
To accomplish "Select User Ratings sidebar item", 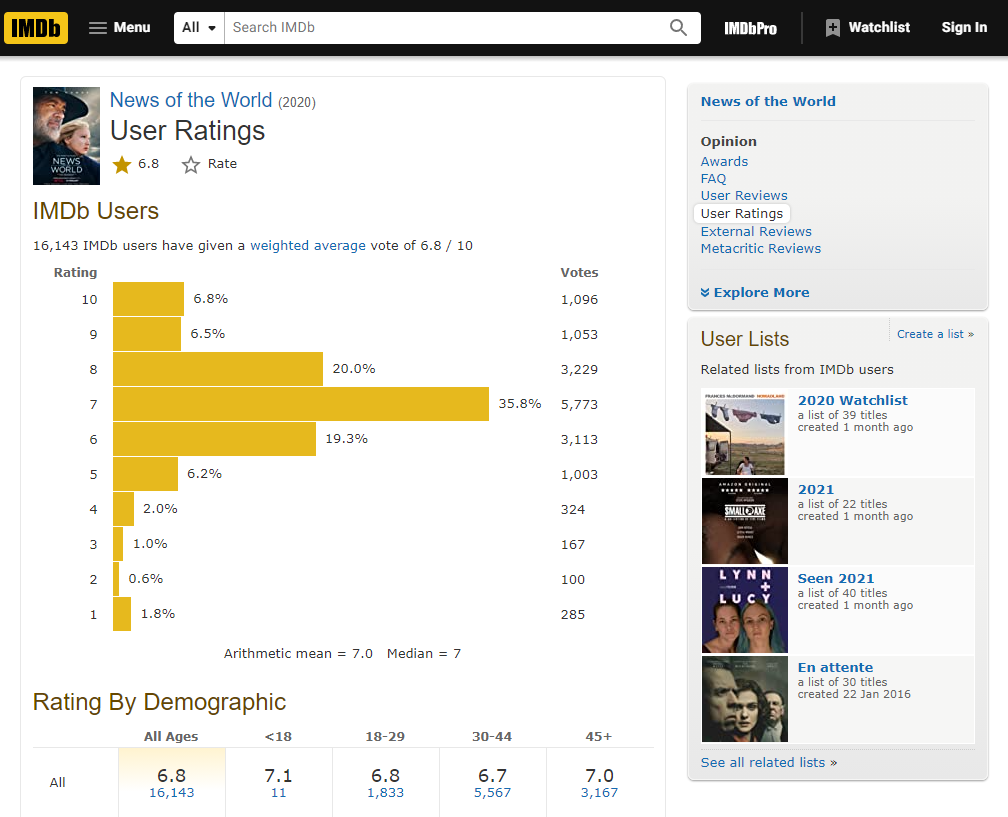I will [x=742, y=213].
